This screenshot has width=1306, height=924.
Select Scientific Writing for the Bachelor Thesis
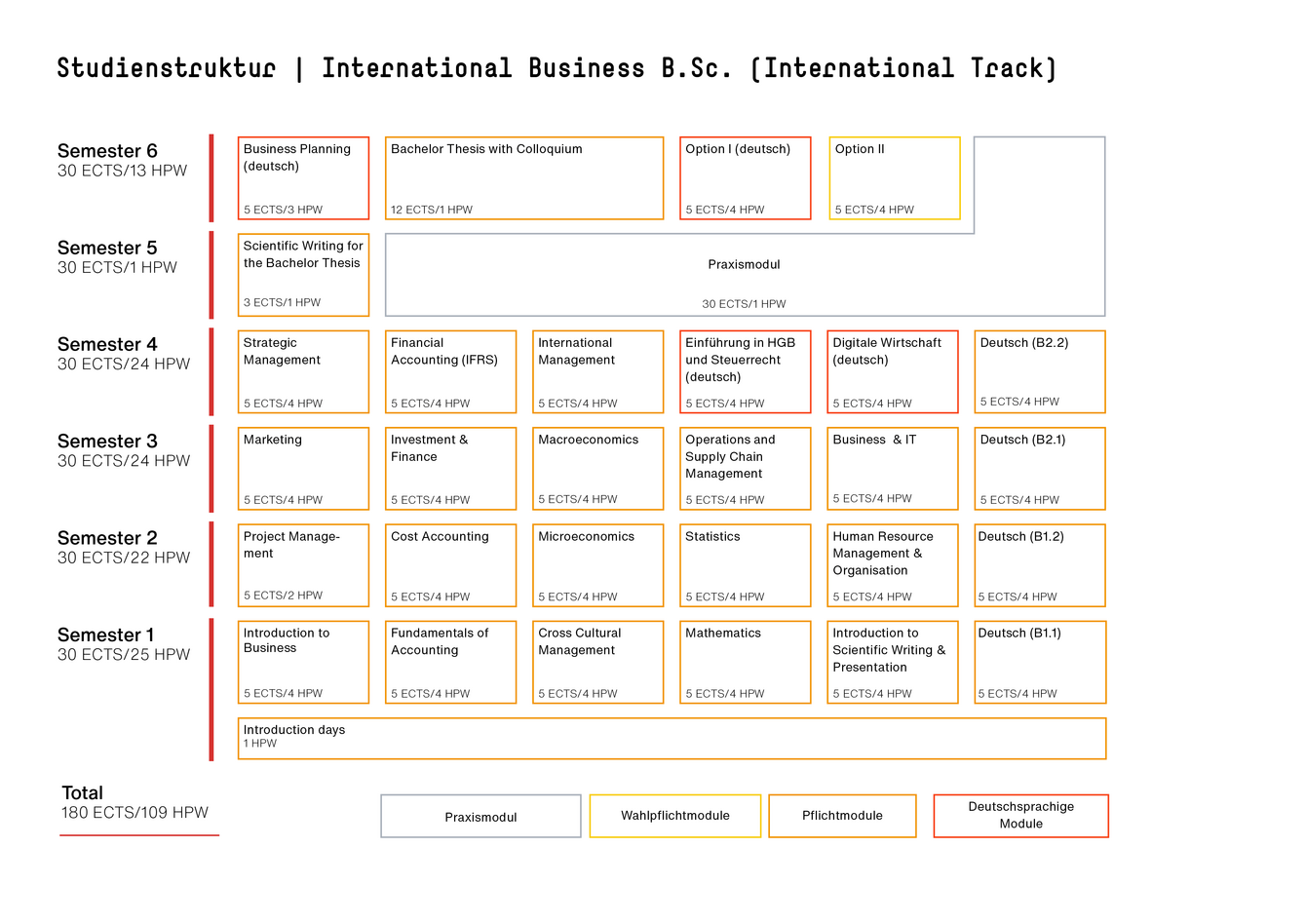click(x=303, y=275)
